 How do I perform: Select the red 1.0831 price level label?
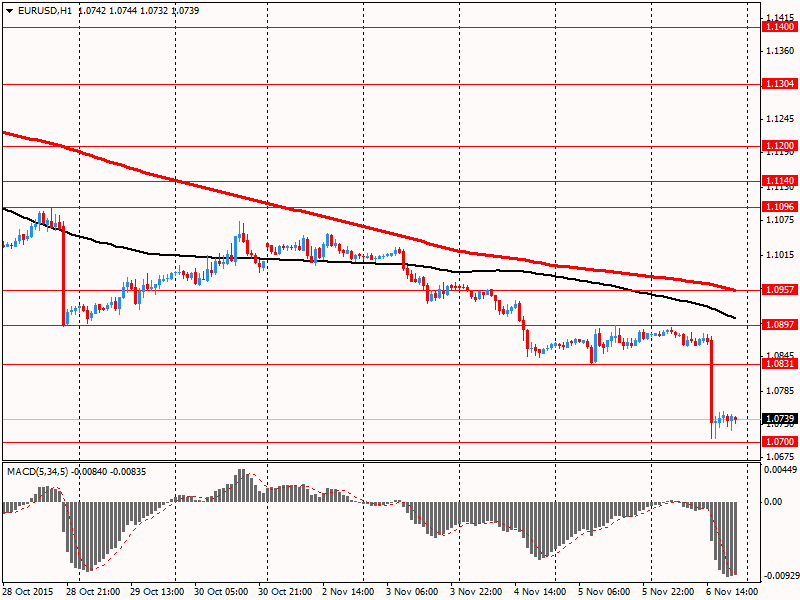pyautogui.click(x=779, y=364)
